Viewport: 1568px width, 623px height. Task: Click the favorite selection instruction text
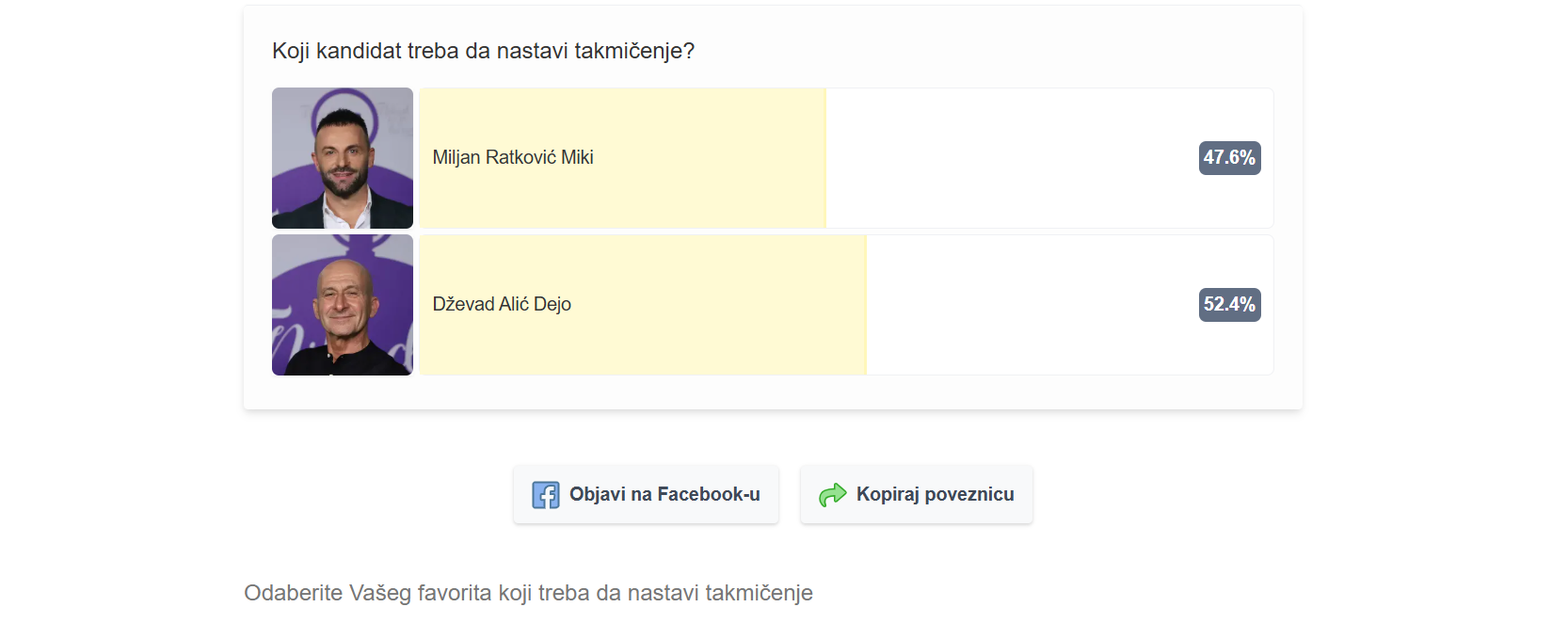tap(527, 593)
